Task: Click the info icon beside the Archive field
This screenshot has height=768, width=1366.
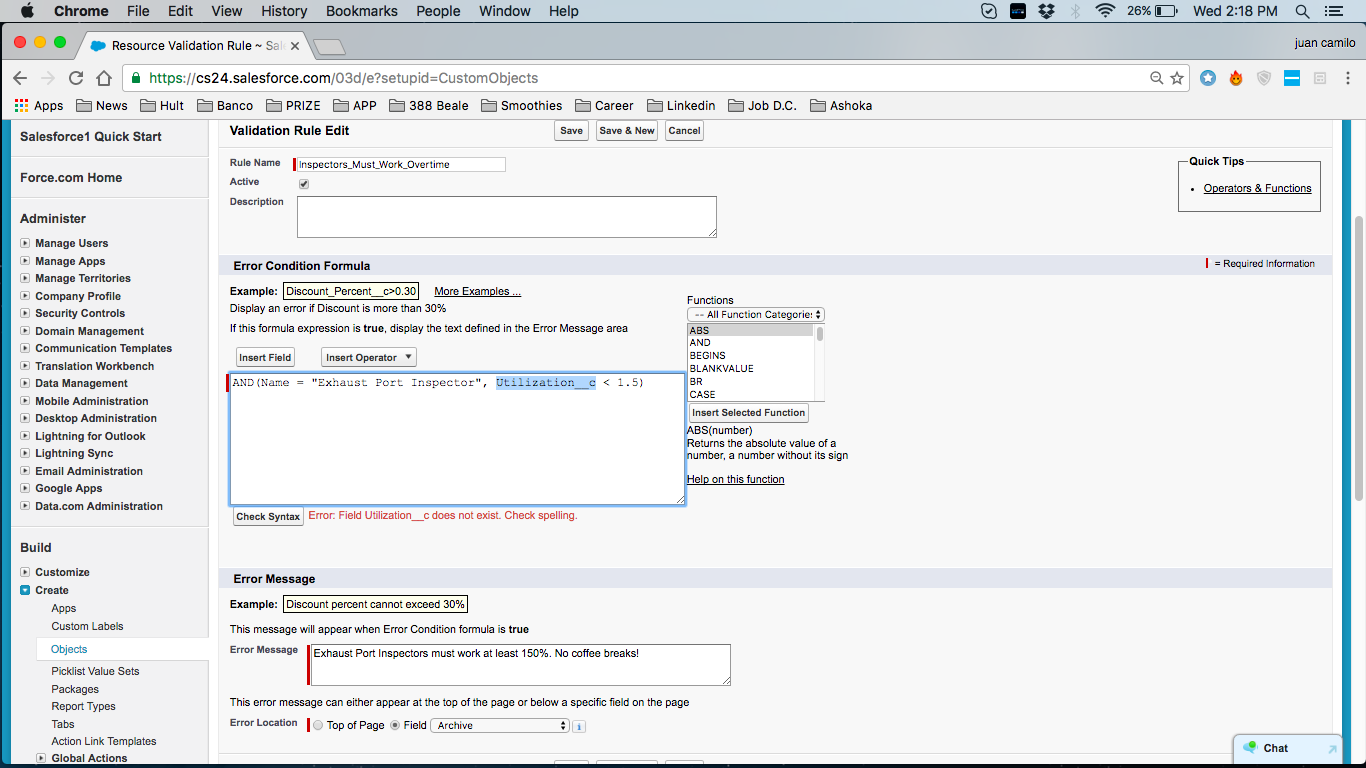Action: coord(579,726)
